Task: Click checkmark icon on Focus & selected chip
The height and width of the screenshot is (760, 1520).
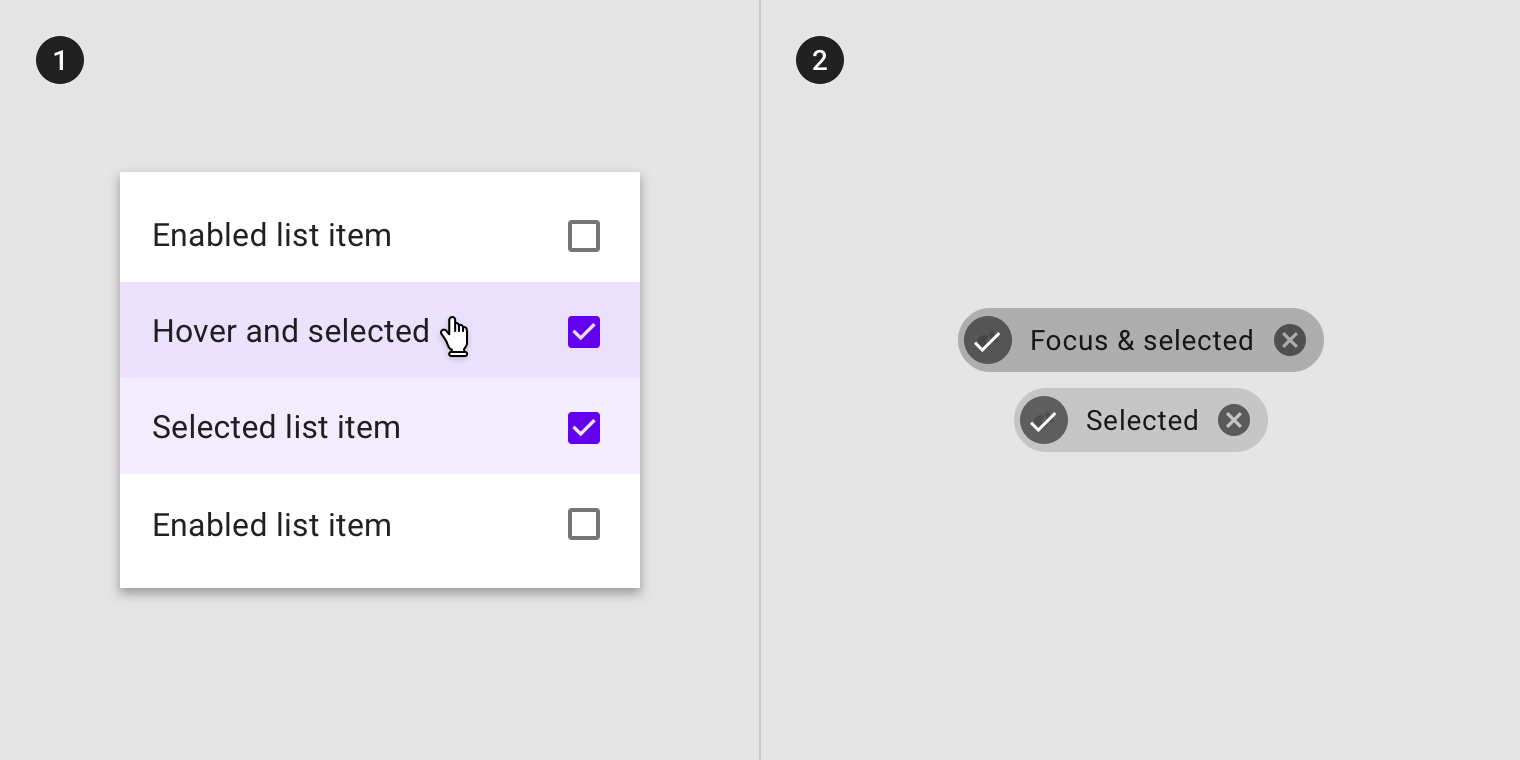Action: coord(988,340)
